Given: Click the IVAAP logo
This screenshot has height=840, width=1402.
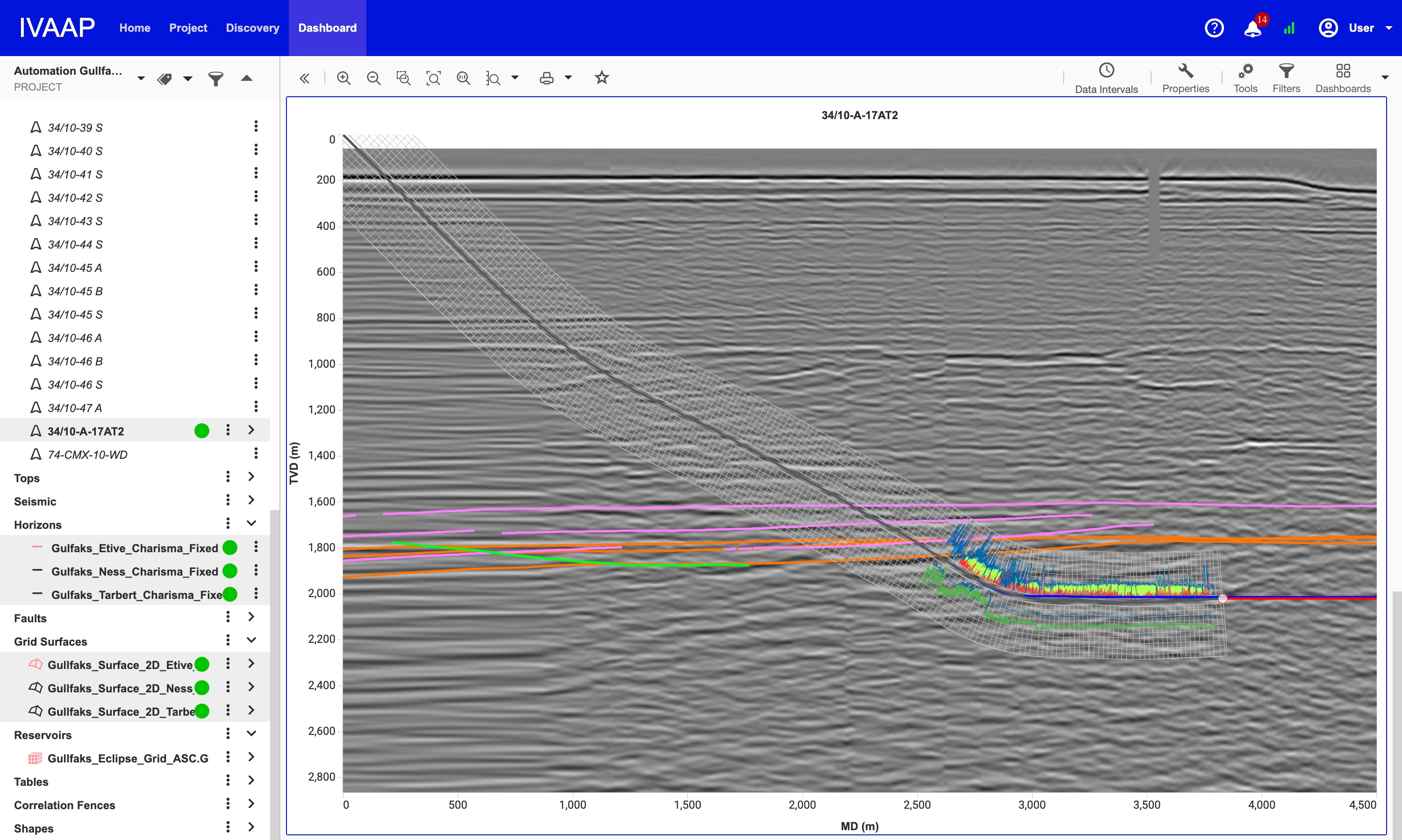Looking at the screenshot, I should [57, 28].
